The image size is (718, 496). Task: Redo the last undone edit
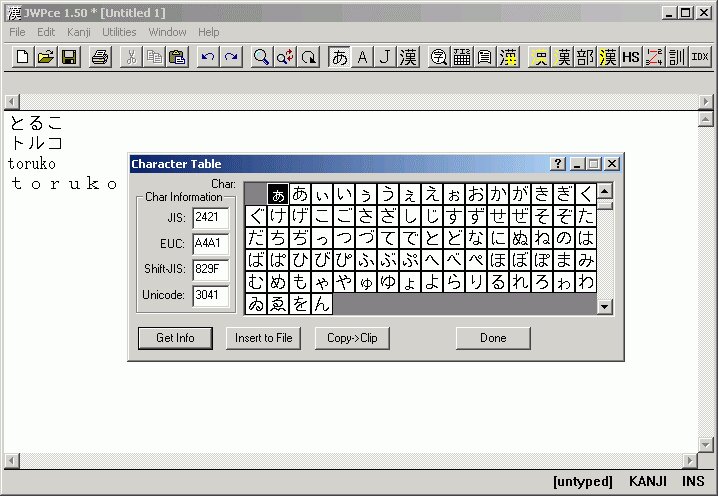(x=231, y=57)
